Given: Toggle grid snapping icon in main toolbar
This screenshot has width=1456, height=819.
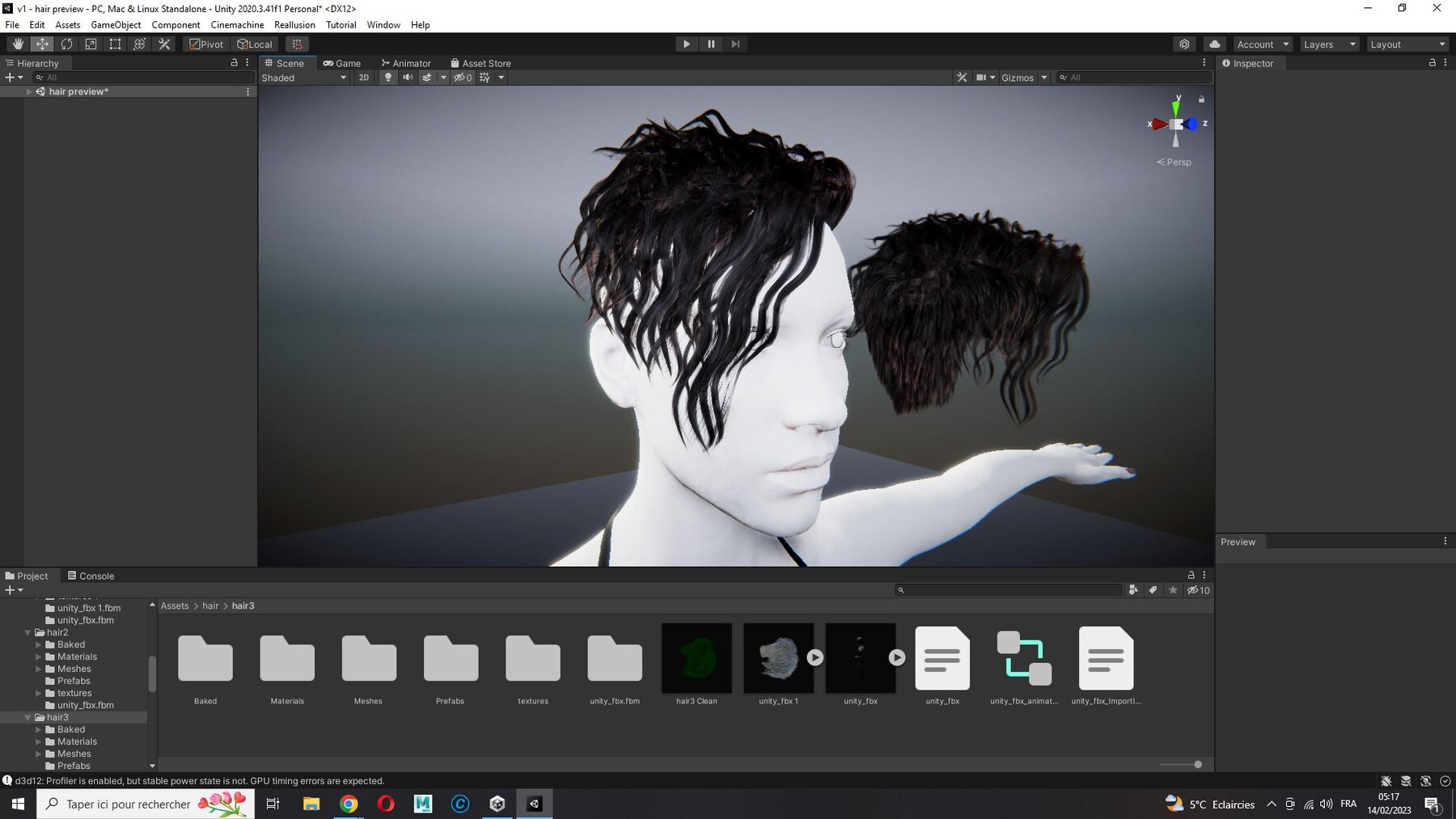Looking at the screenshot, I should pos(297,44).
